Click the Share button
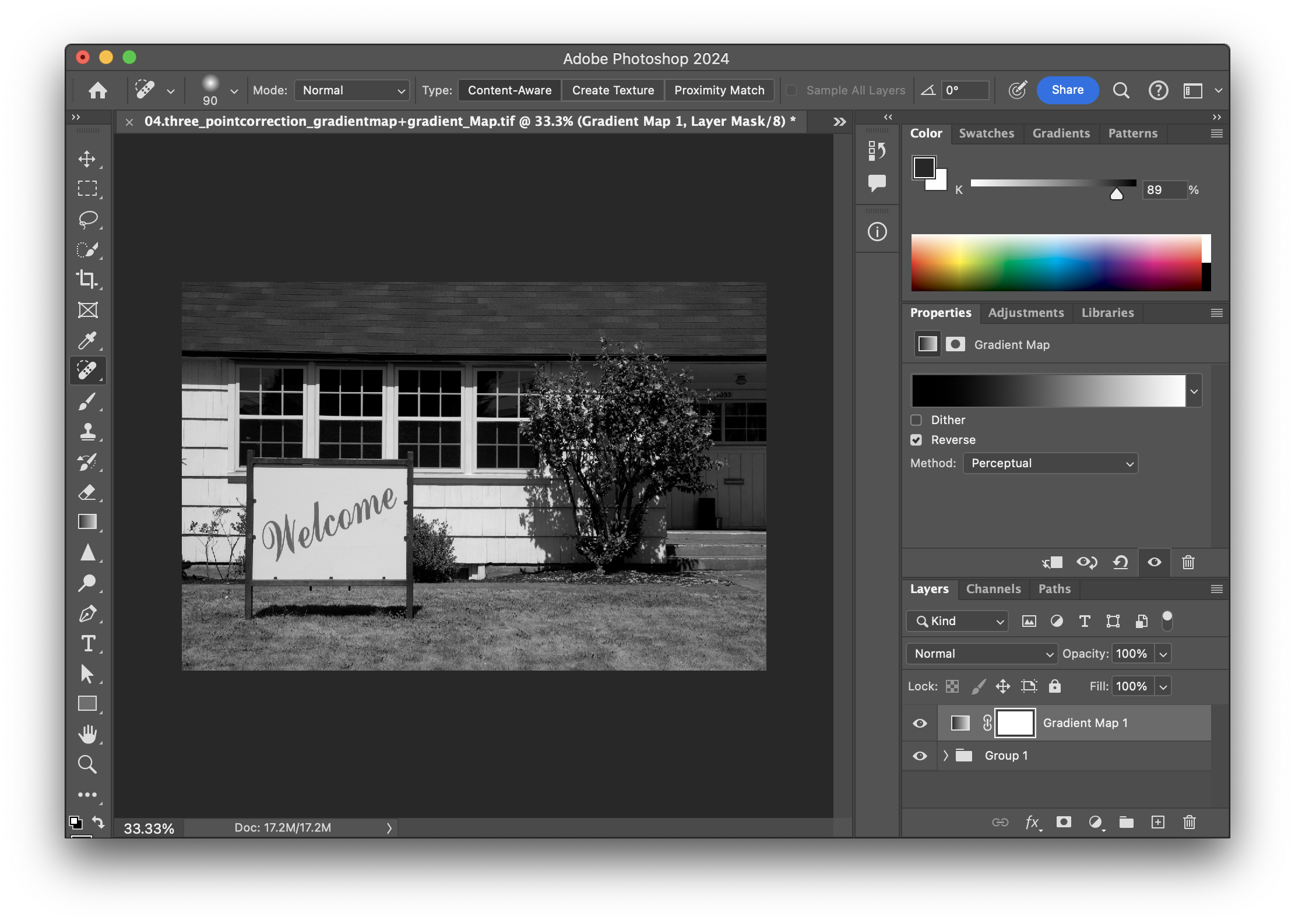The width and height of the screenshot is (1295, 924). (1067, 90)
